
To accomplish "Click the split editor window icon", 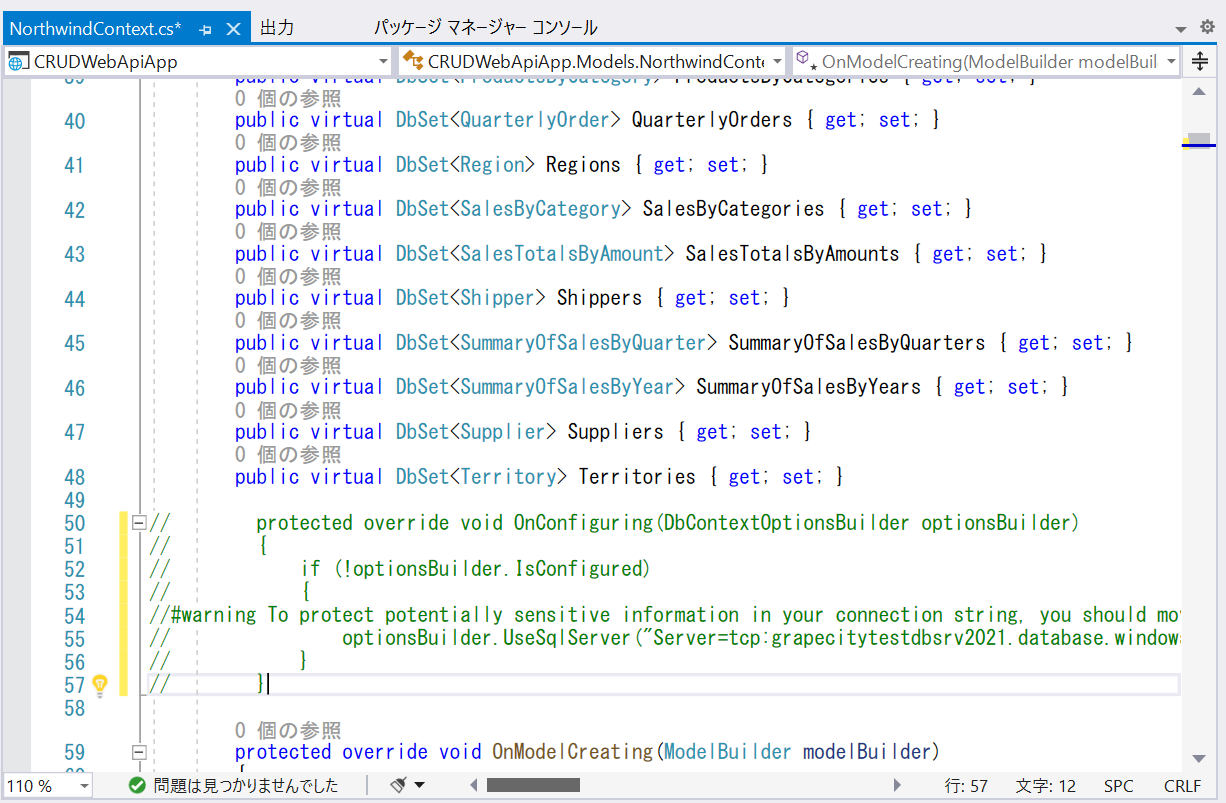I will pos(1201,62).
